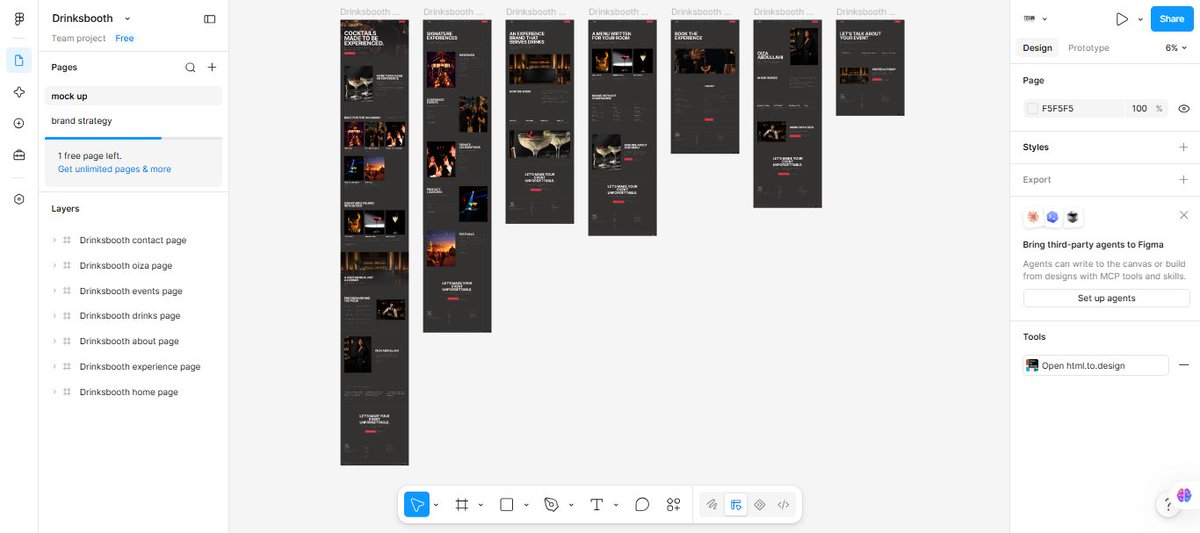
Task: Open the Assets sparkle icon in left rail
Action: tap(19, 92)
